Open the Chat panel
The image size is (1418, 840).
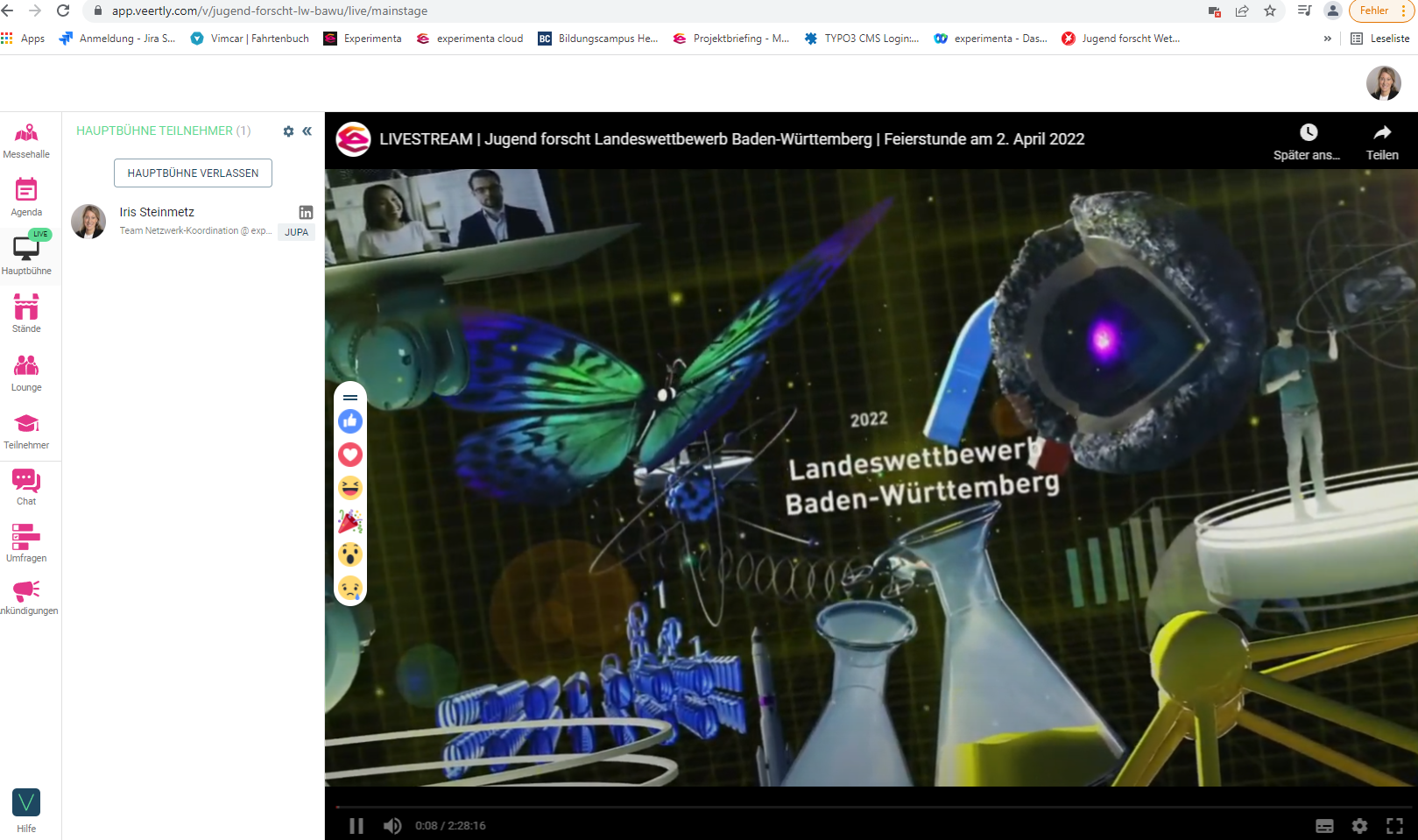coord(26,486)
